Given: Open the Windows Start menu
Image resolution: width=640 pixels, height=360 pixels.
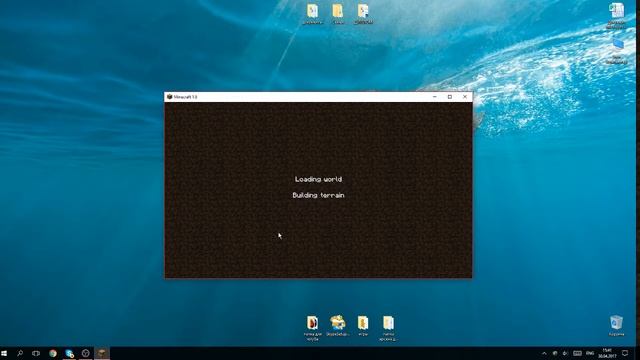Looking at the screenshot, I should [x=4, y=353].
